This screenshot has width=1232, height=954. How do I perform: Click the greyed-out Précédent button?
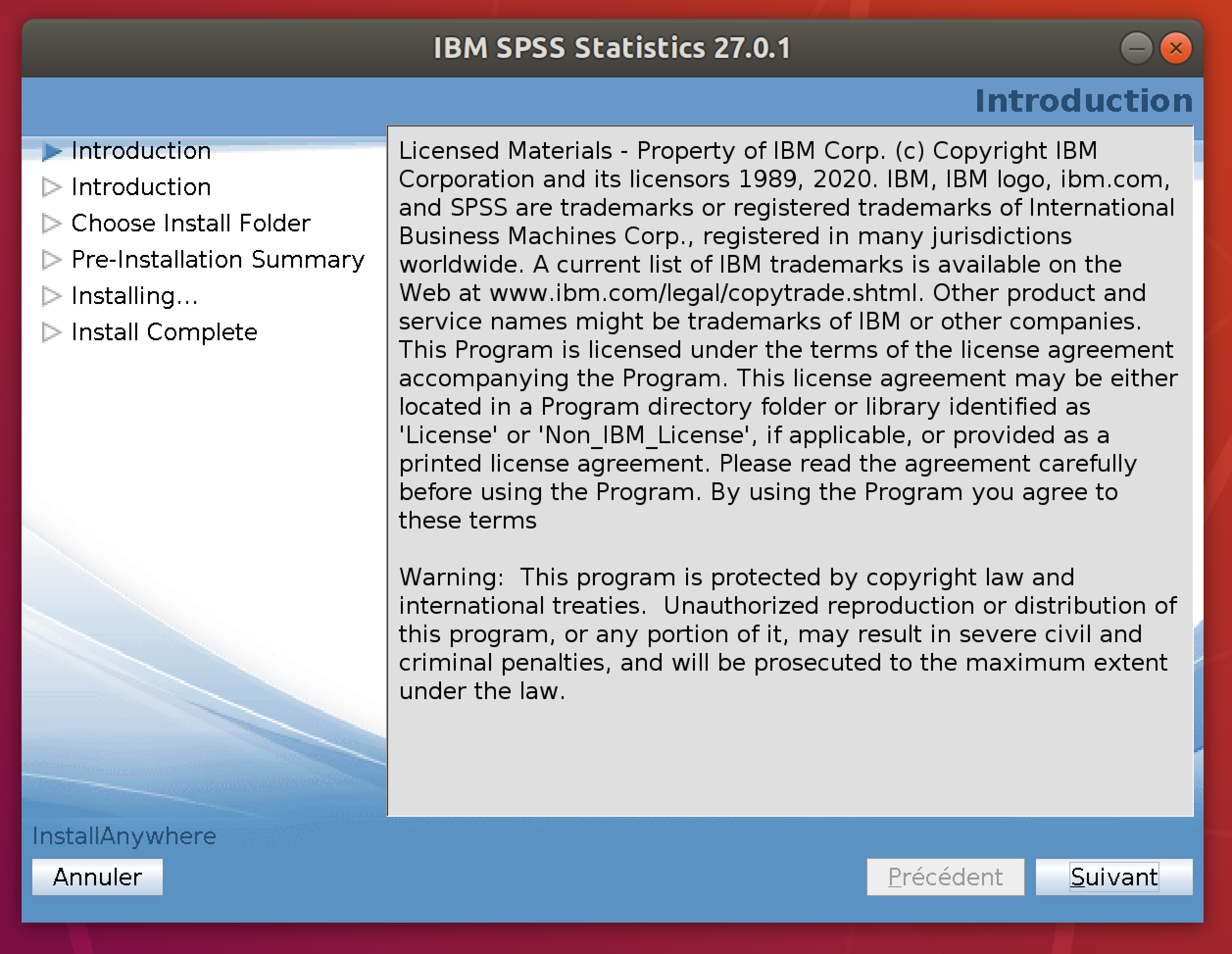pyautogui.click(x=945, y=877)
